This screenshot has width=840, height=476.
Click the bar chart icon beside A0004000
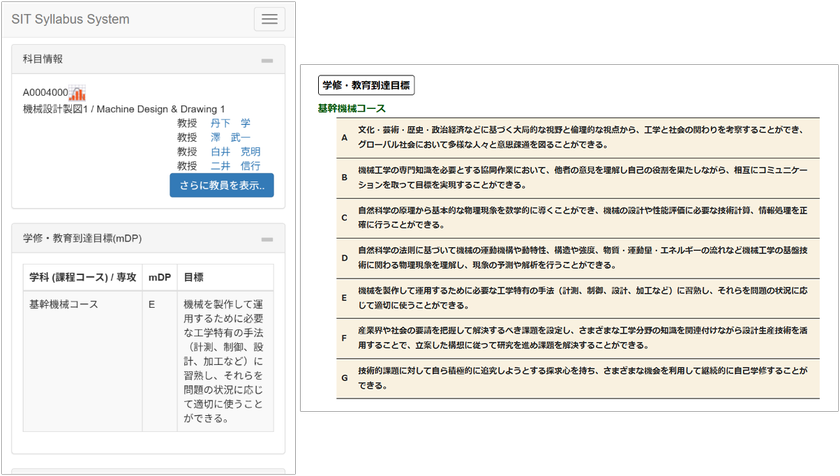pyautogui.click(x=77, y=93)
